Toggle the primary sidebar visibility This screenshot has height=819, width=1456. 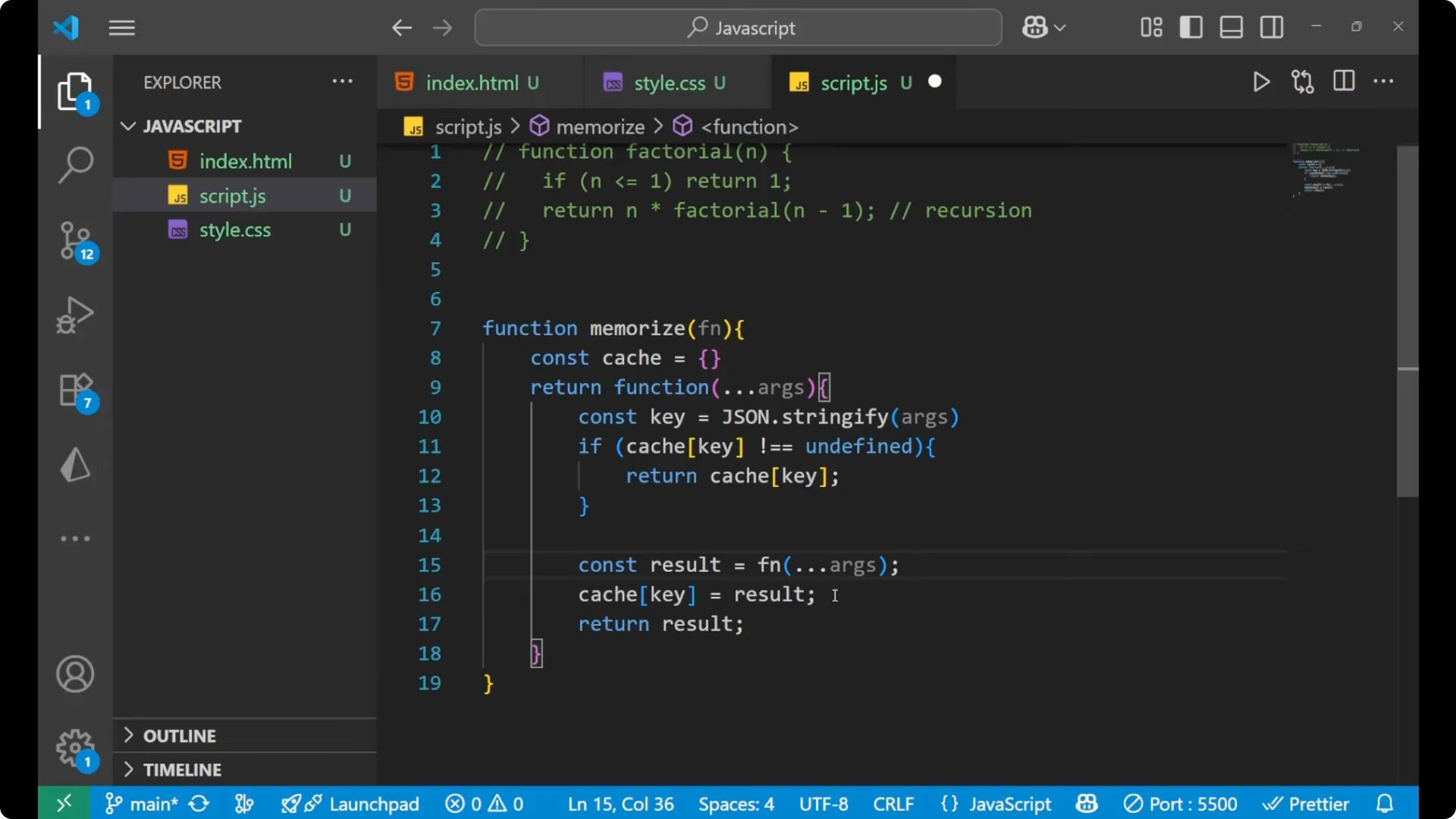pos(1191,27)
